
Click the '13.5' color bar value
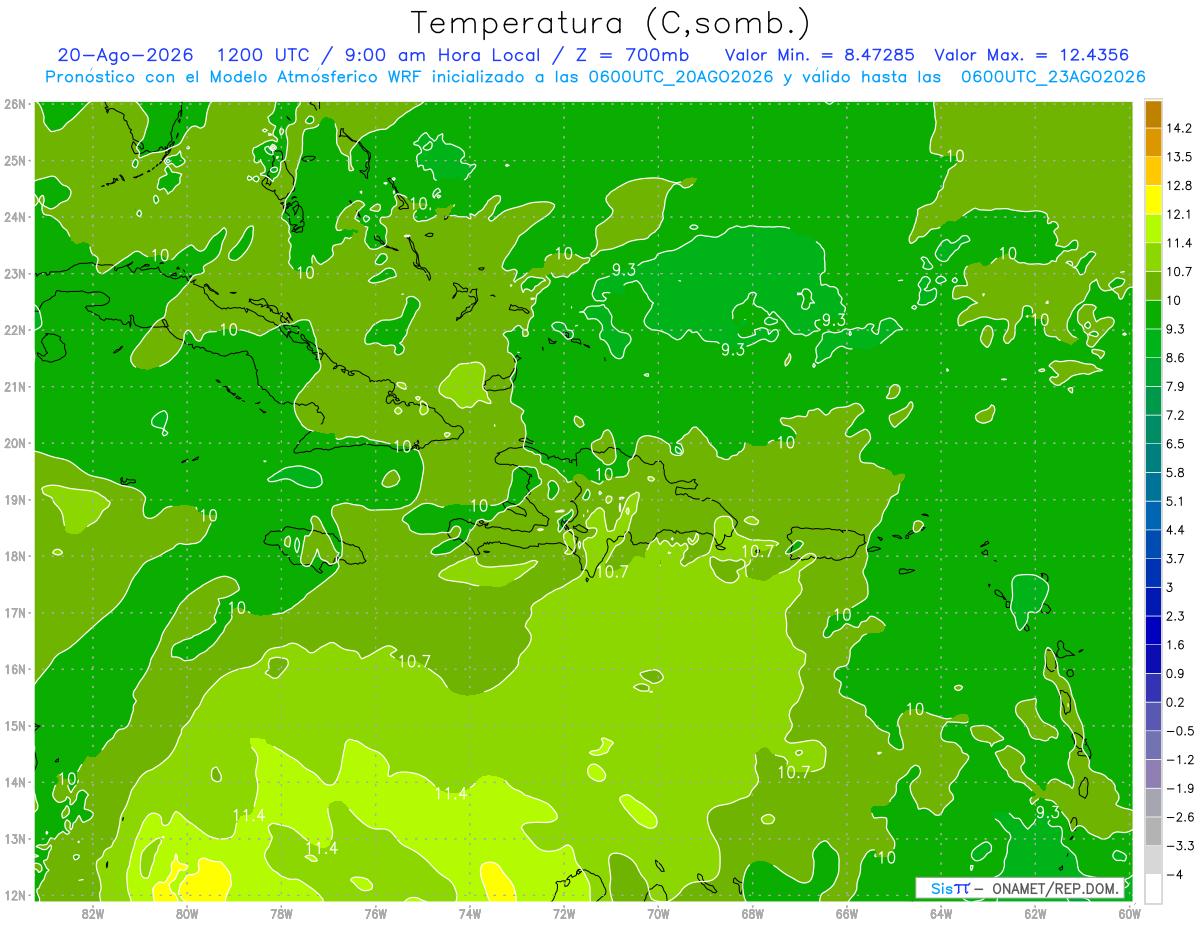pyautogui.click(x=1180, y=157)
